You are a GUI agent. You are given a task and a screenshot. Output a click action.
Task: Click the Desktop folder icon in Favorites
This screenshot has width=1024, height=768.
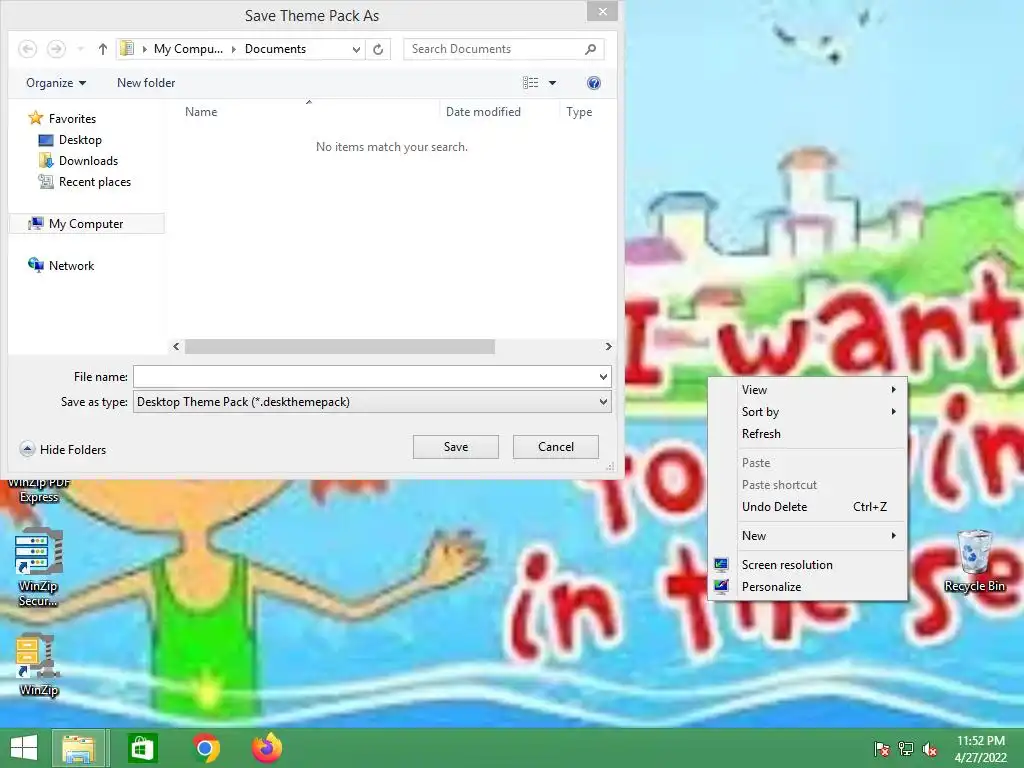click(46, 140)
